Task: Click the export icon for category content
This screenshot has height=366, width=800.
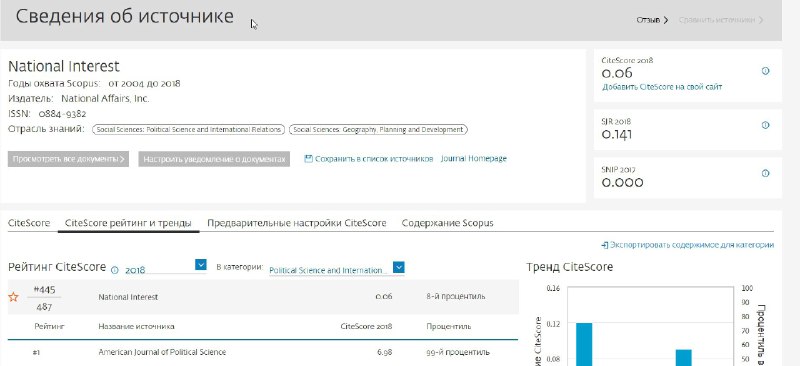Action: click(605, 245)
